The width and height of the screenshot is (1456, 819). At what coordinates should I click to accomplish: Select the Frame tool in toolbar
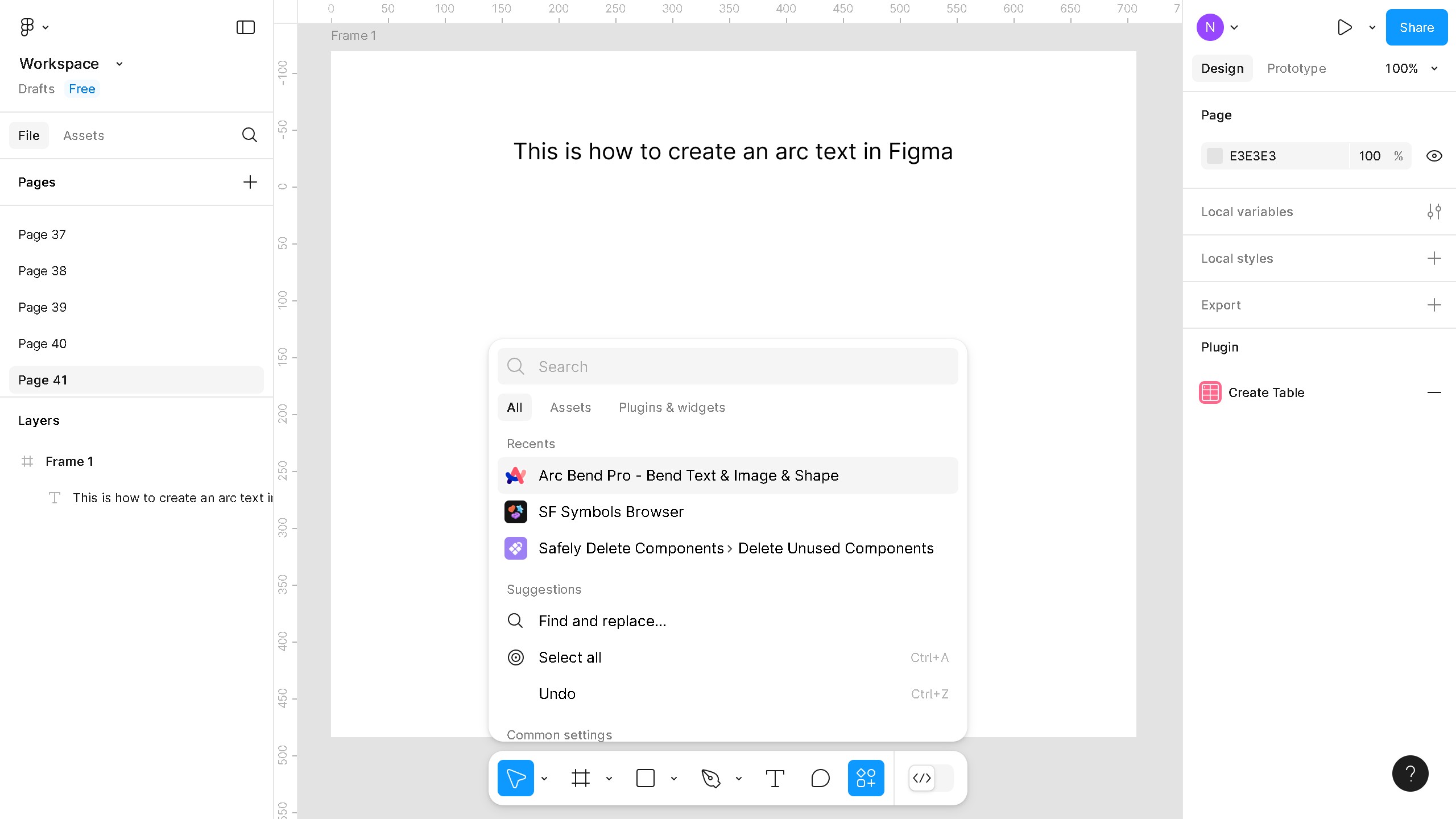tap(580, 777)
